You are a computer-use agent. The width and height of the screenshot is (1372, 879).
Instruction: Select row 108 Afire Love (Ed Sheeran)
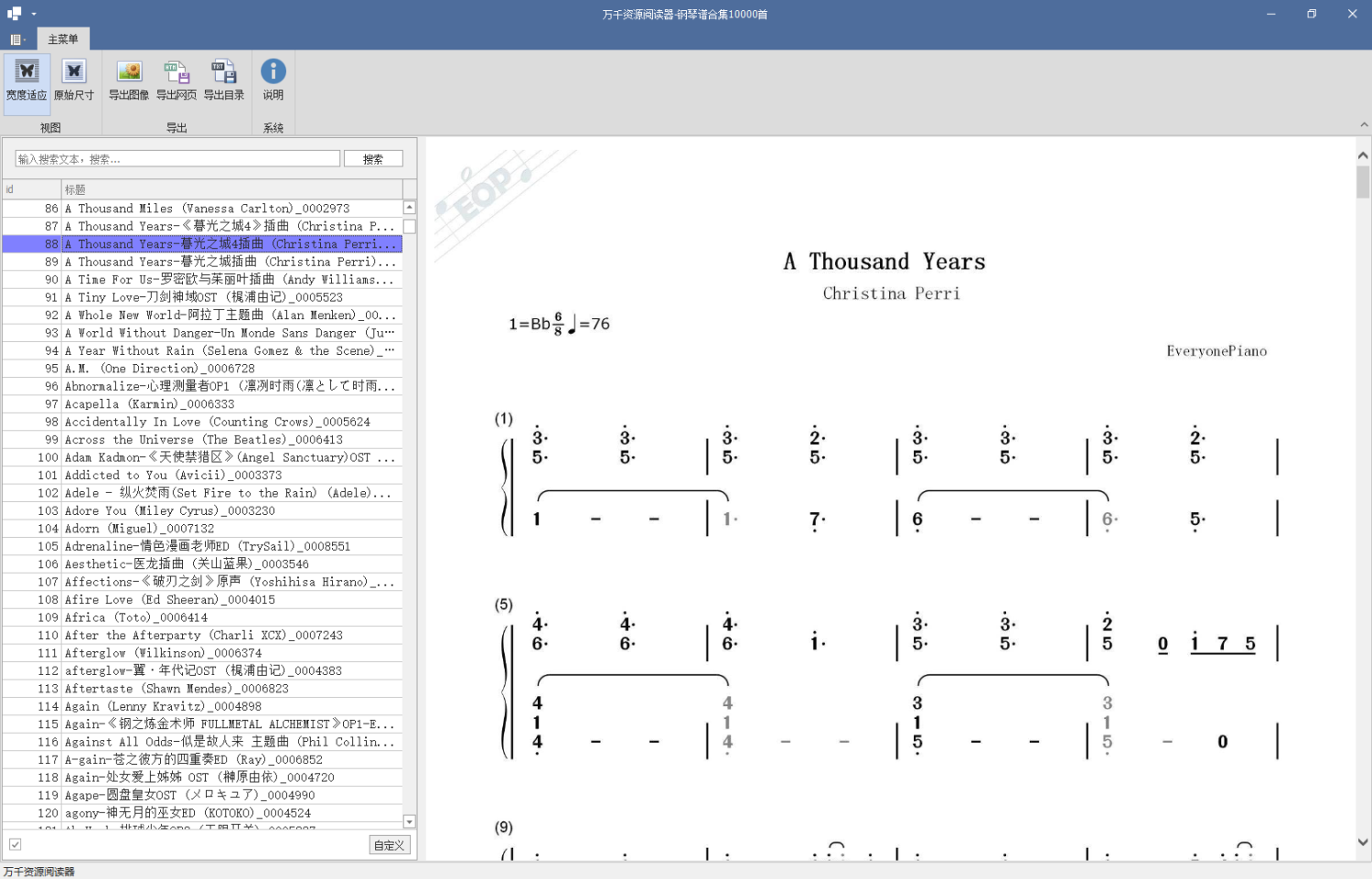click(202, 600)
